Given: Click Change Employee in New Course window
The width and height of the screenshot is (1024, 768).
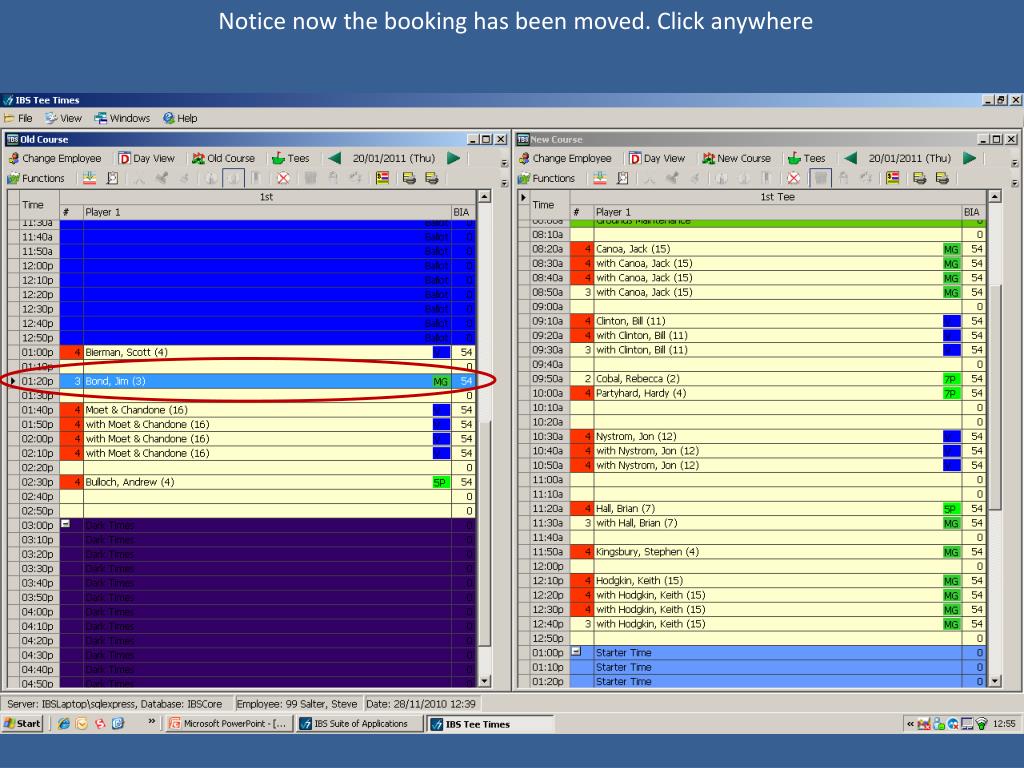Looking at the screenshot, I should pyautogui.click(x=565, y=158).
